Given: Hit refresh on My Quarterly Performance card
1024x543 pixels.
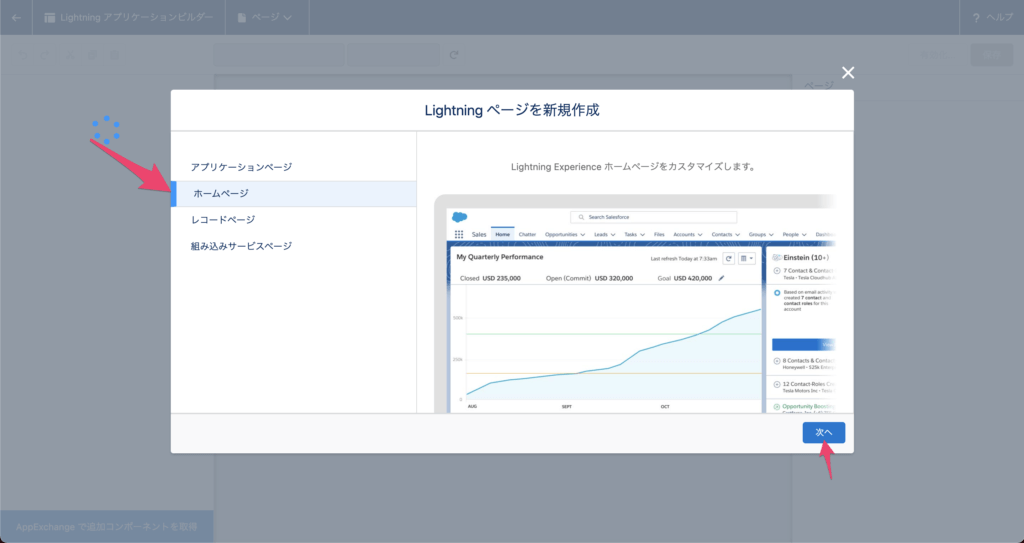Looking at the screenshot, I should pyautogui.click(x=729, y=258).
